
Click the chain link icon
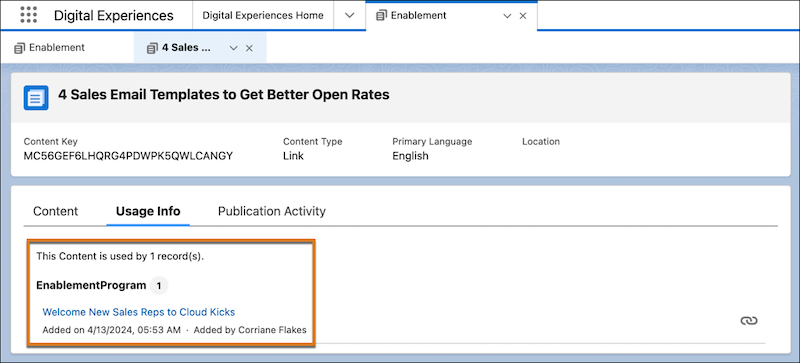tap(748, 321)
